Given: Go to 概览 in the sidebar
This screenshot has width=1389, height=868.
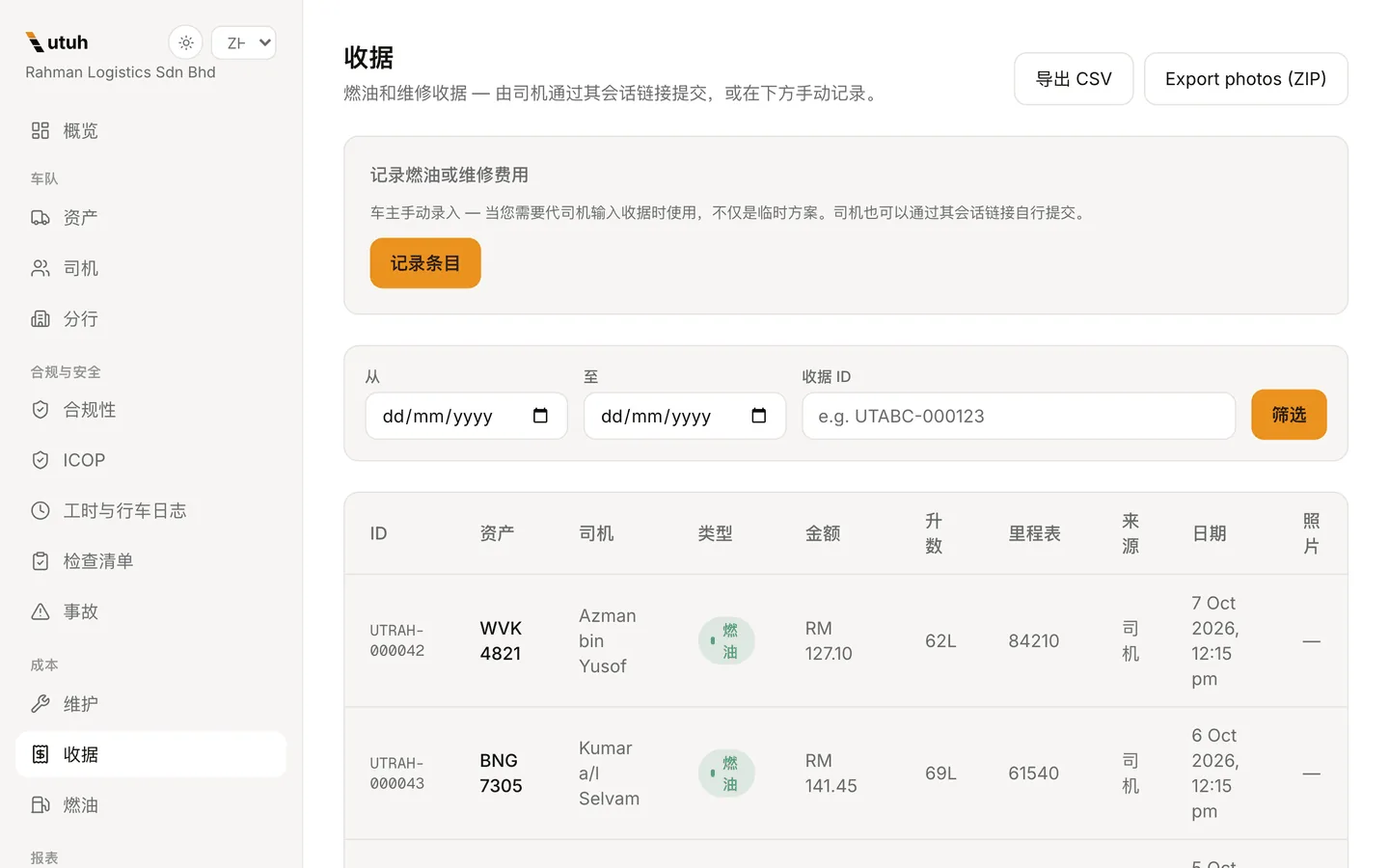Looking at the screenshot, I should pyautogui.click(x=150, y=130).
